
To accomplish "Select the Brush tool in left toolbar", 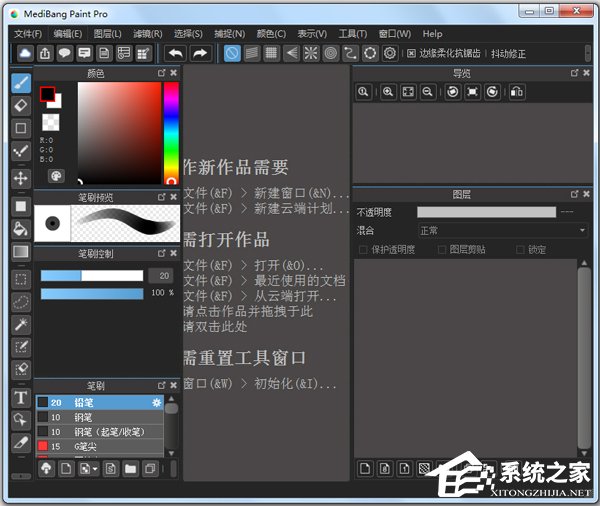I will click(20, 82).
